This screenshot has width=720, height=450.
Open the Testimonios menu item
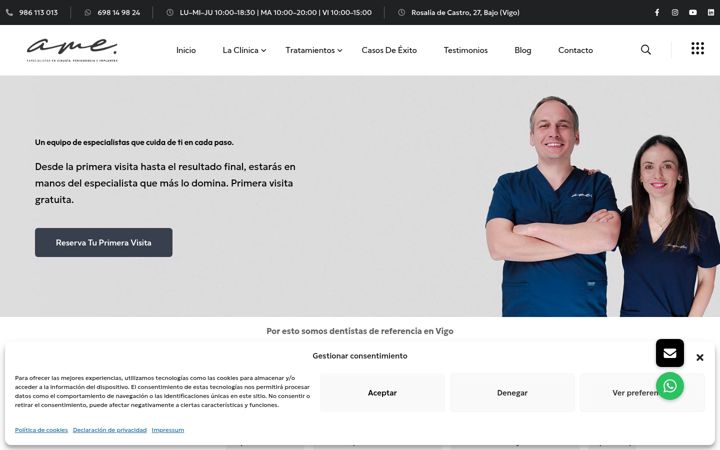[x=466, y=50]
